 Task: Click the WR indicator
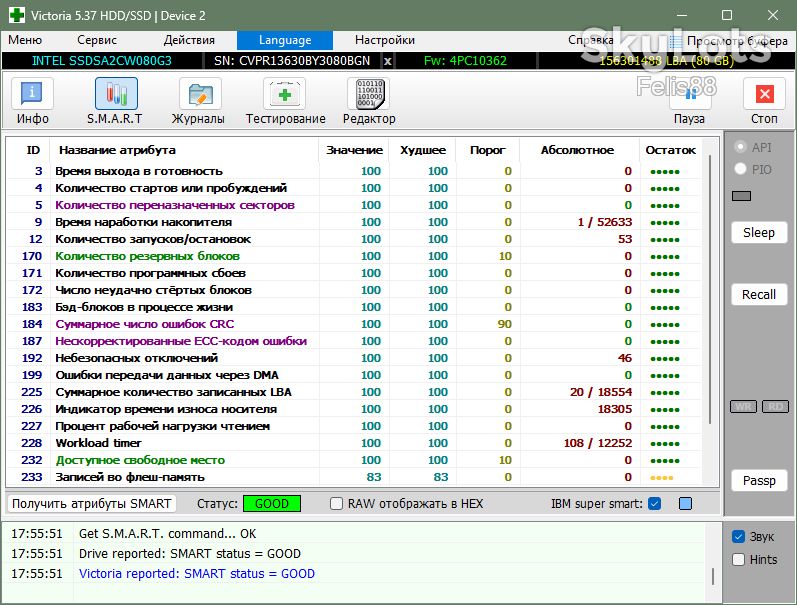coord(743,407)
